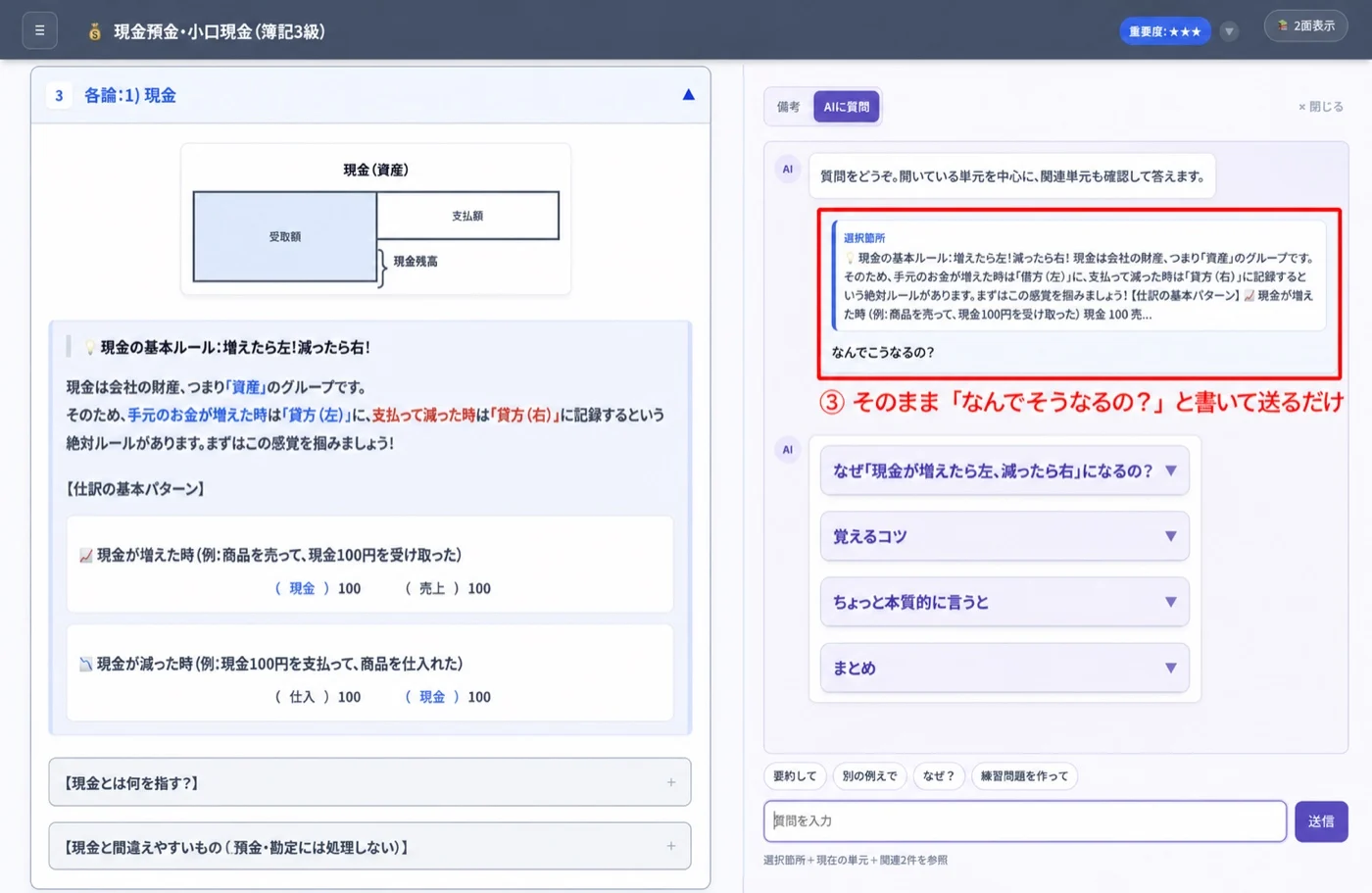Click the なぜ? quick prompt

939,776
